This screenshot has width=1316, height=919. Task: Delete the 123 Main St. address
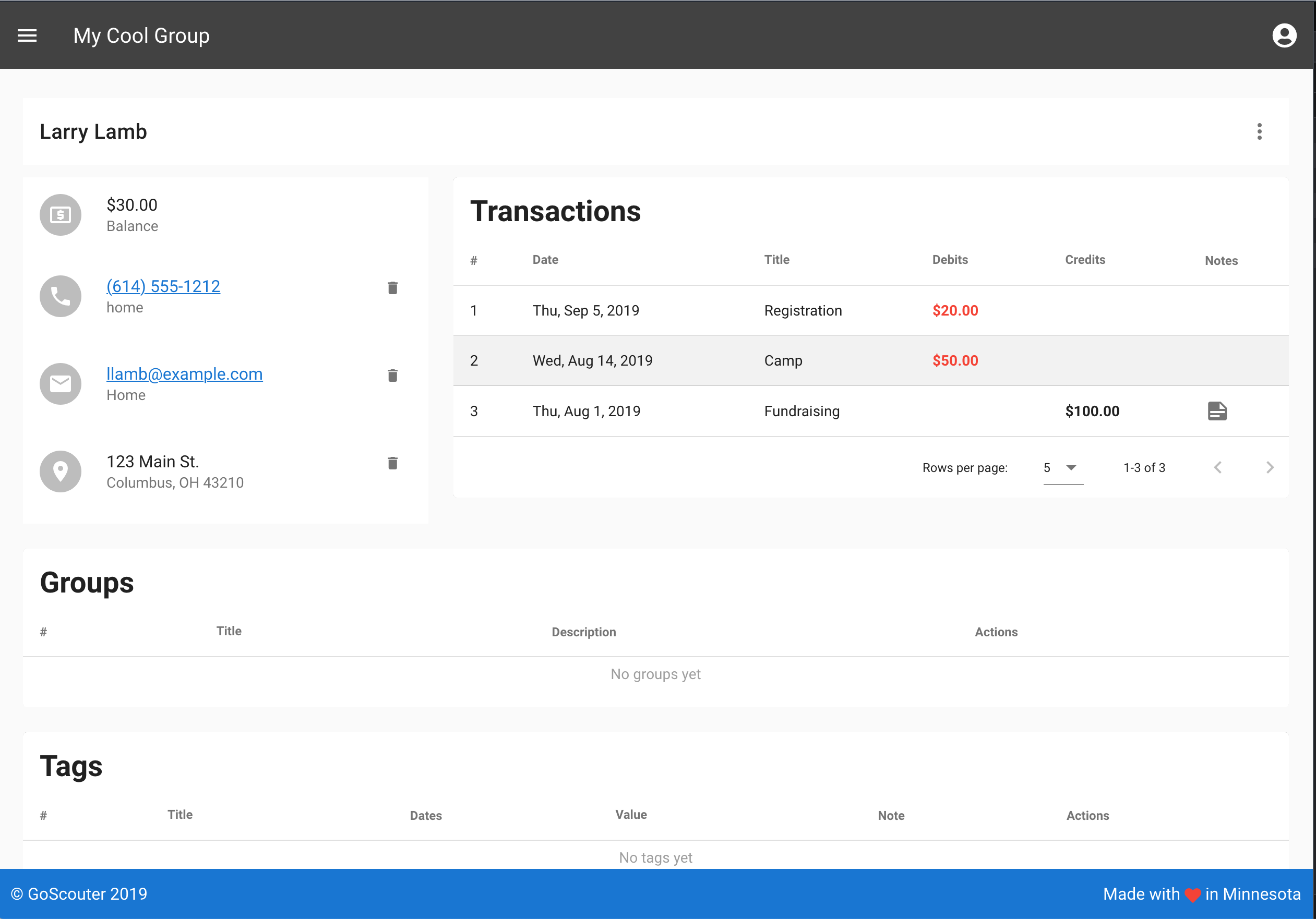click(x=392, y=463)
